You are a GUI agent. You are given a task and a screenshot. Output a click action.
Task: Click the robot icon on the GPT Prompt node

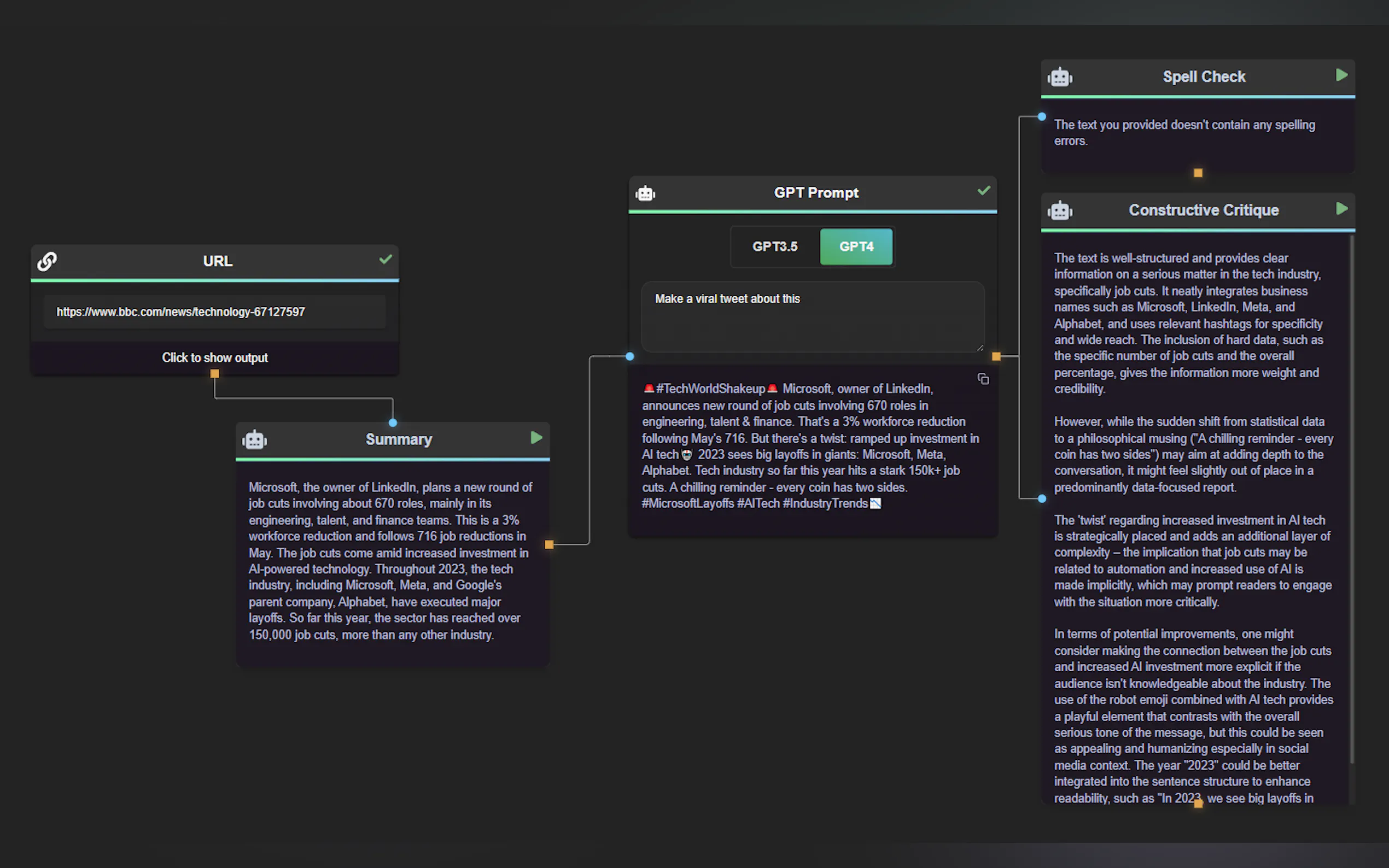645,193
